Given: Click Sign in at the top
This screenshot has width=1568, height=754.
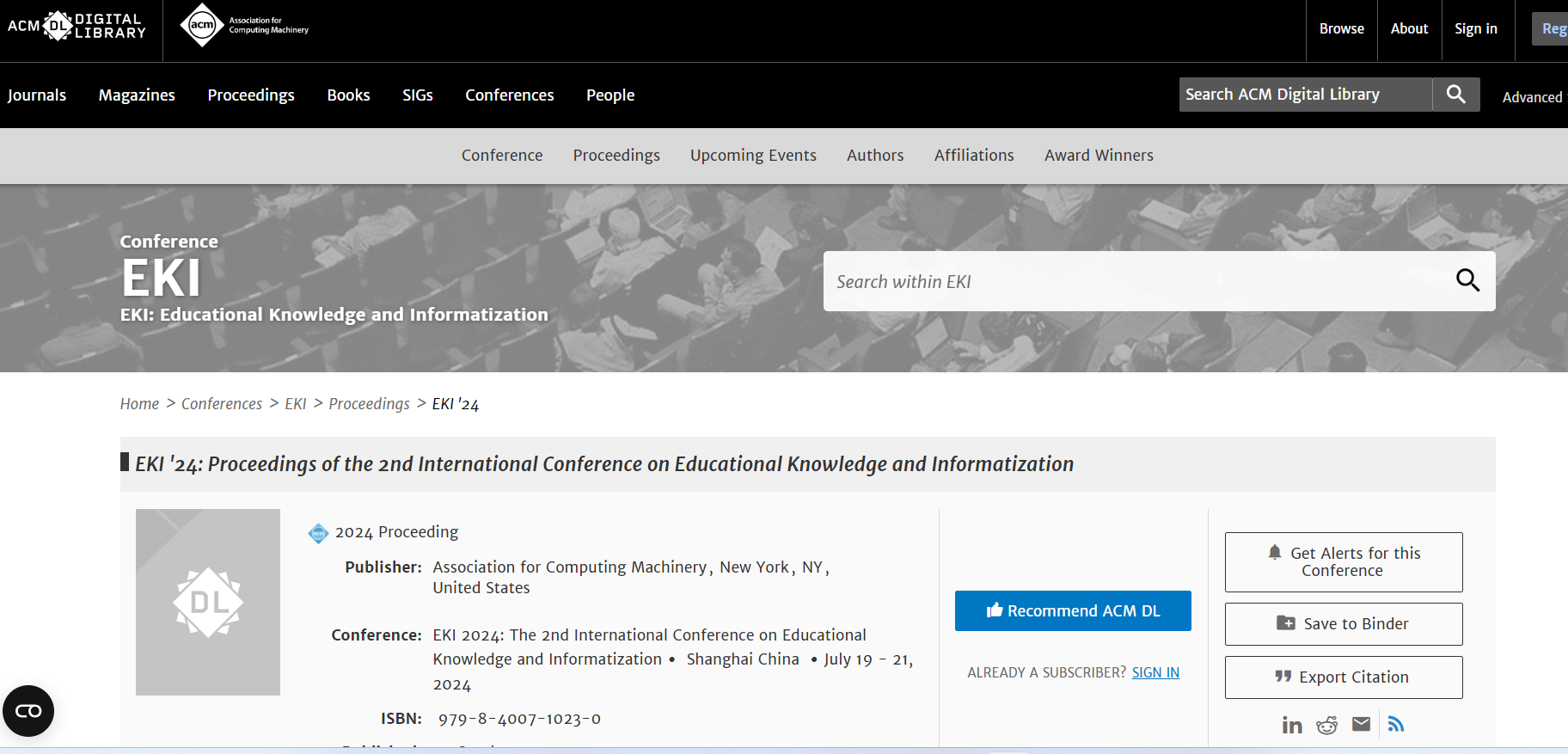Looking at the screenshot, I should point(1476,28).
